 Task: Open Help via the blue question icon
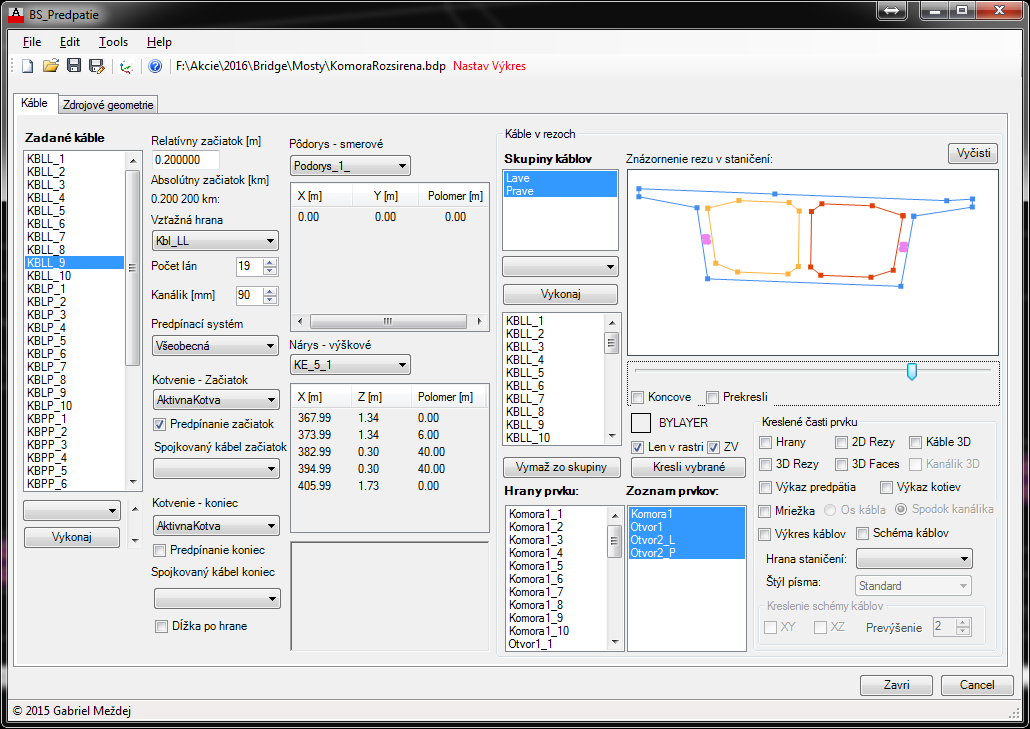click(x=155, y=67)
